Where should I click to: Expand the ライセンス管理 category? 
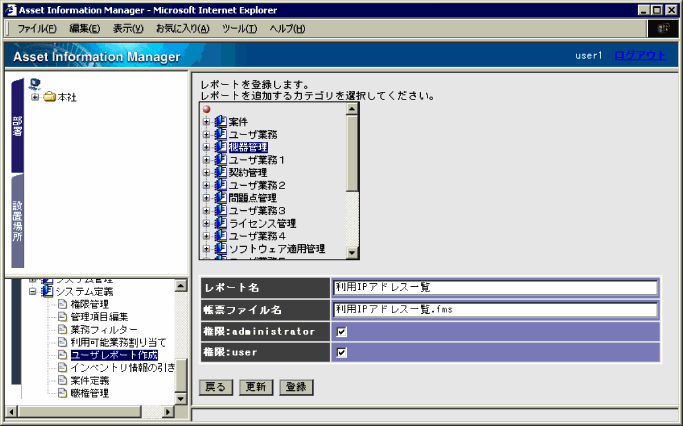coord(206,223)
